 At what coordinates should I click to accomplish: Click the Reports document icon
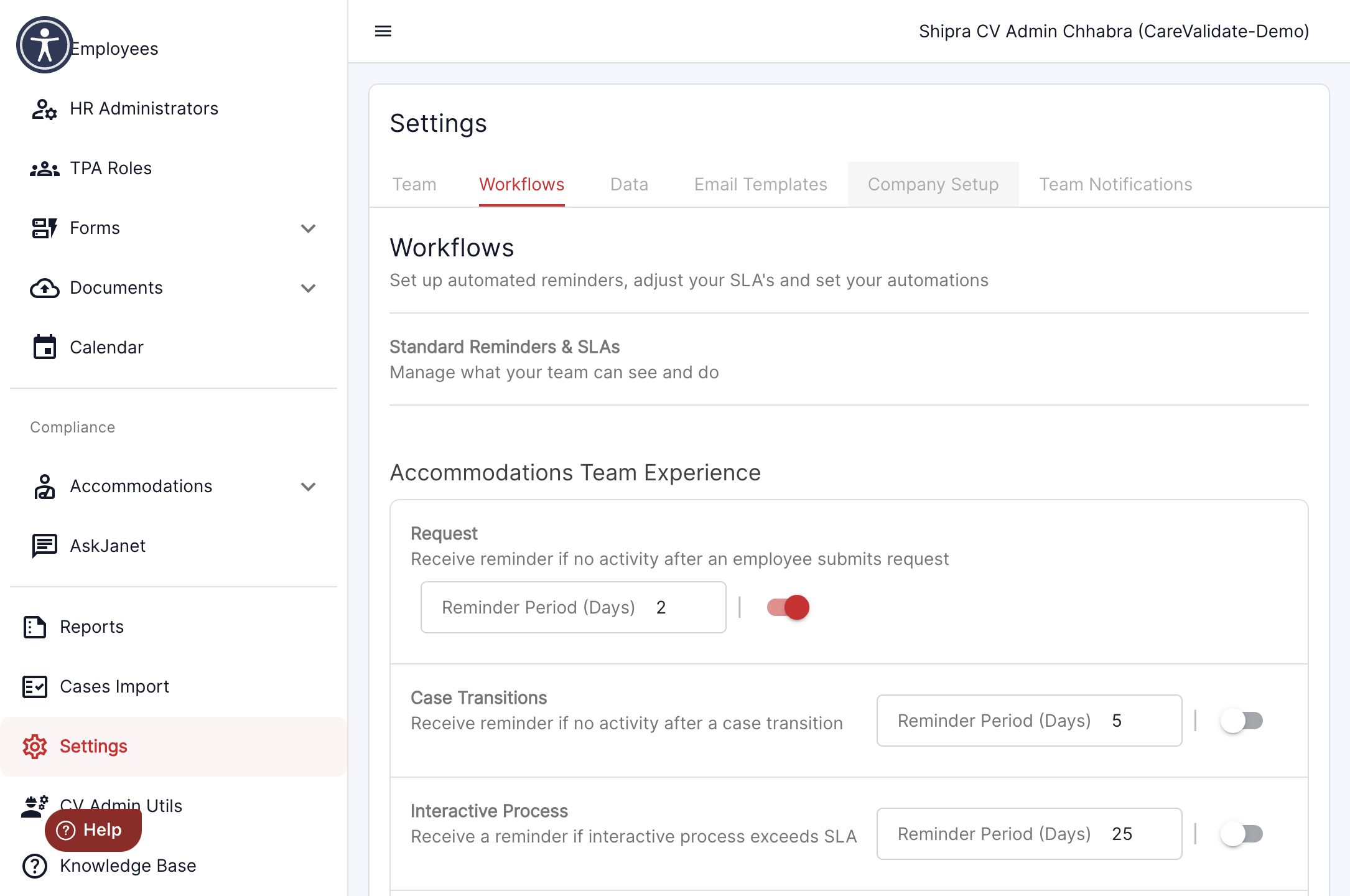pos(35,627)
